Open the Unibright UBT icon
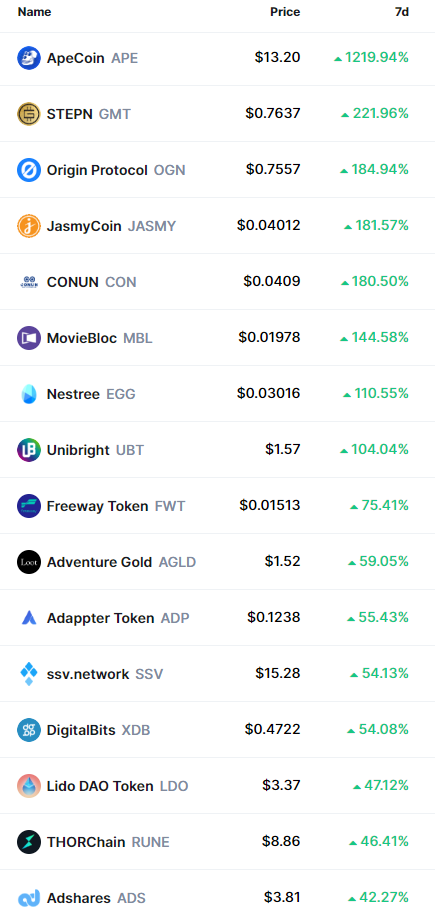The width and height of the screenshot is (435, 918). 29,450
